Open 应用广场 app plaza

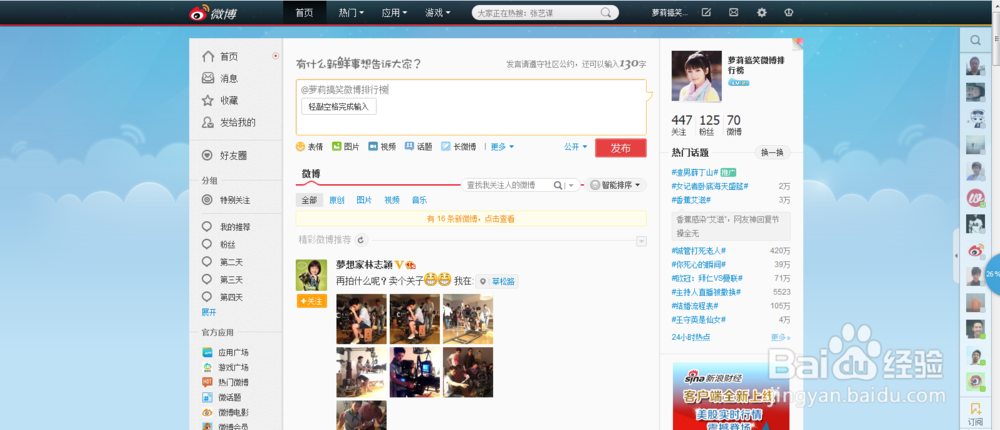coord(226,353)
